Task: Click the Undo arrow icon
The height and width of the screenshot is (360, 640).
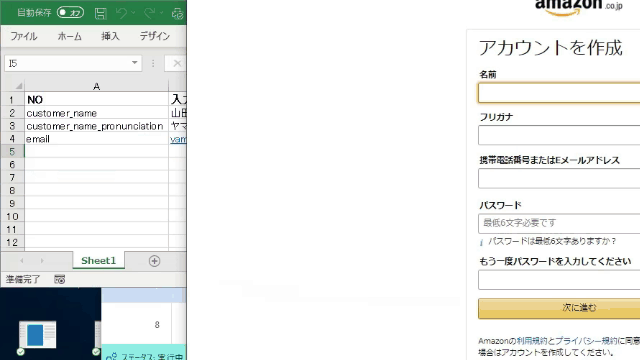Action: [121, 13]
